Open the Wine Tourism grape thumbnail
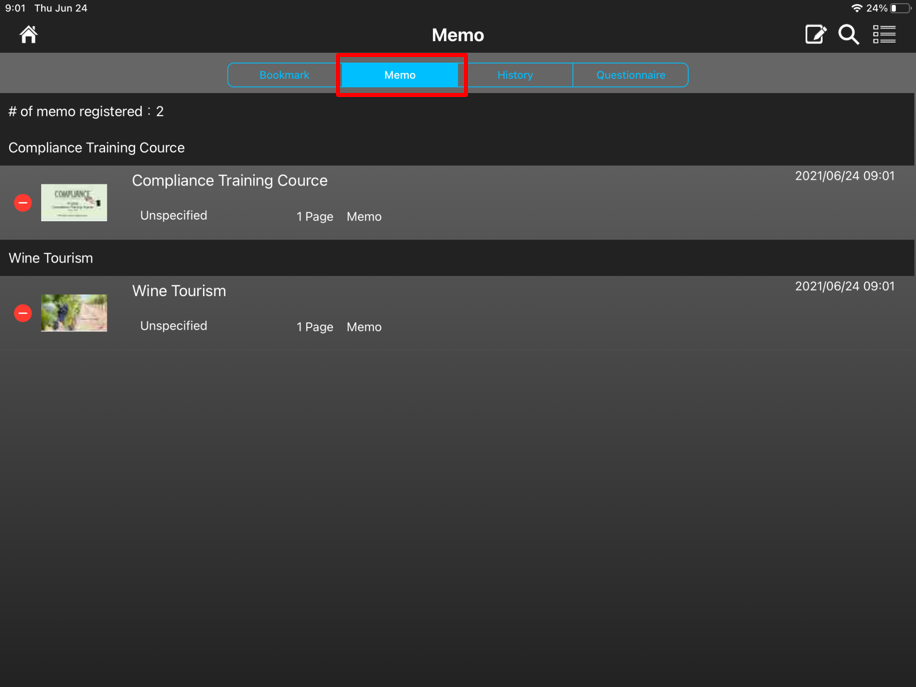This screenshot has height=687, width=916. pos(74,313)
